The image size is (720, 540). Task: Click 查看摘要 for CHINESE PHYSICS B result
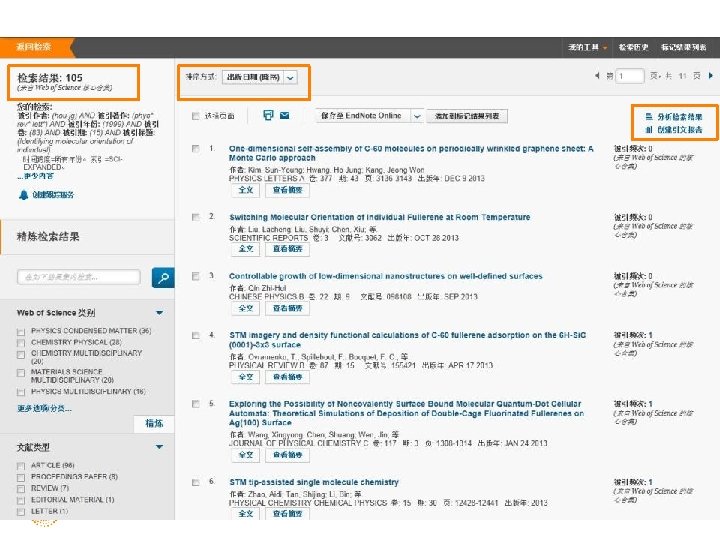287,308
